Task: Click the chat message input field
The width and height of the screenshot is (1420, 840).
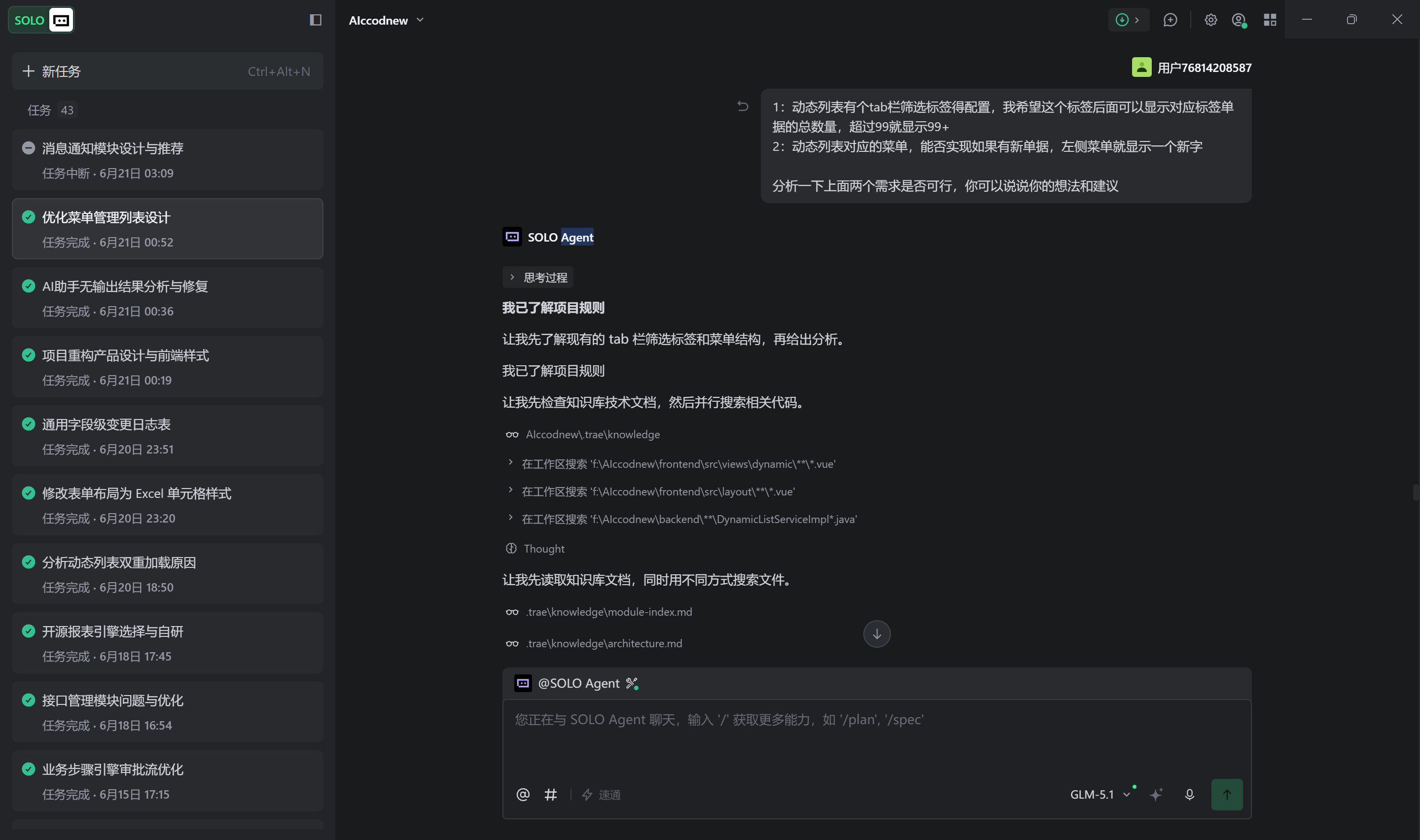Action: click(876, 736)
